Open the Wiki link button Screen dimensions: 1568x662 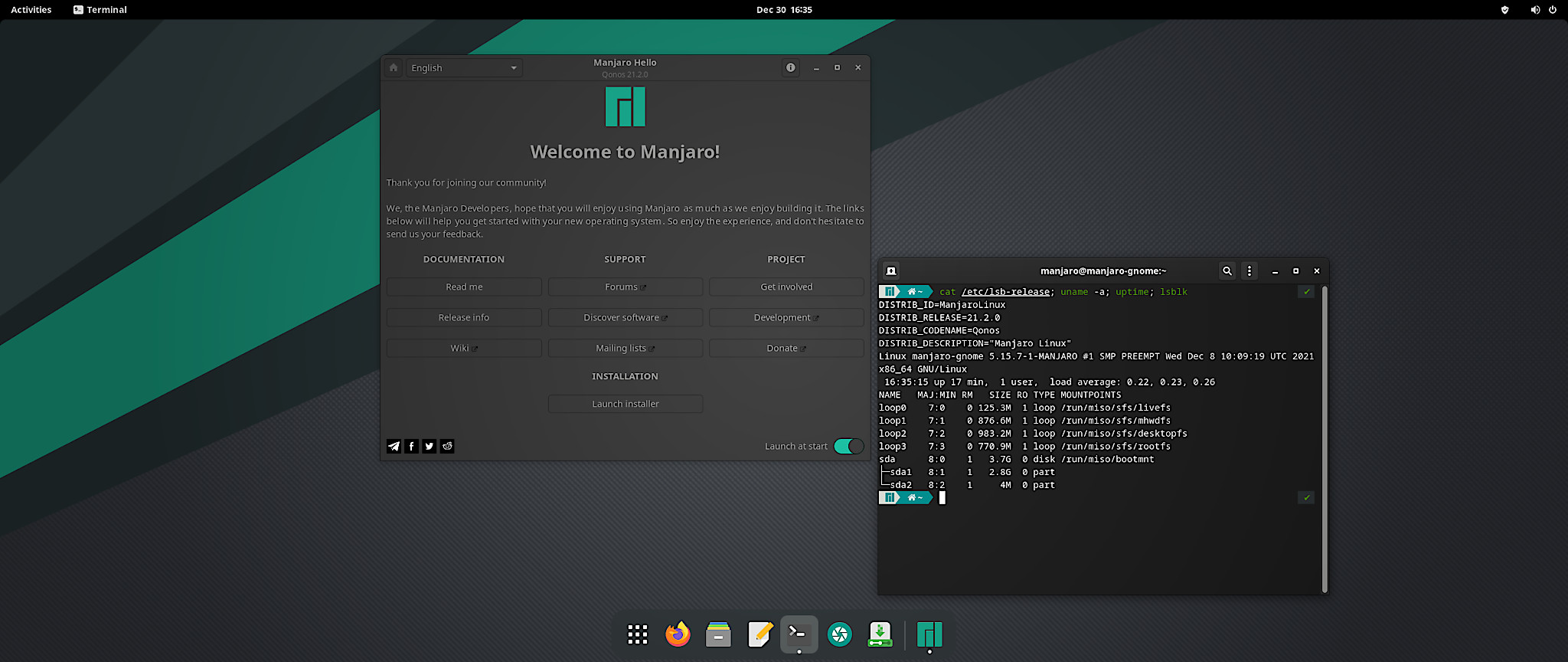click(x=464, y=348)
